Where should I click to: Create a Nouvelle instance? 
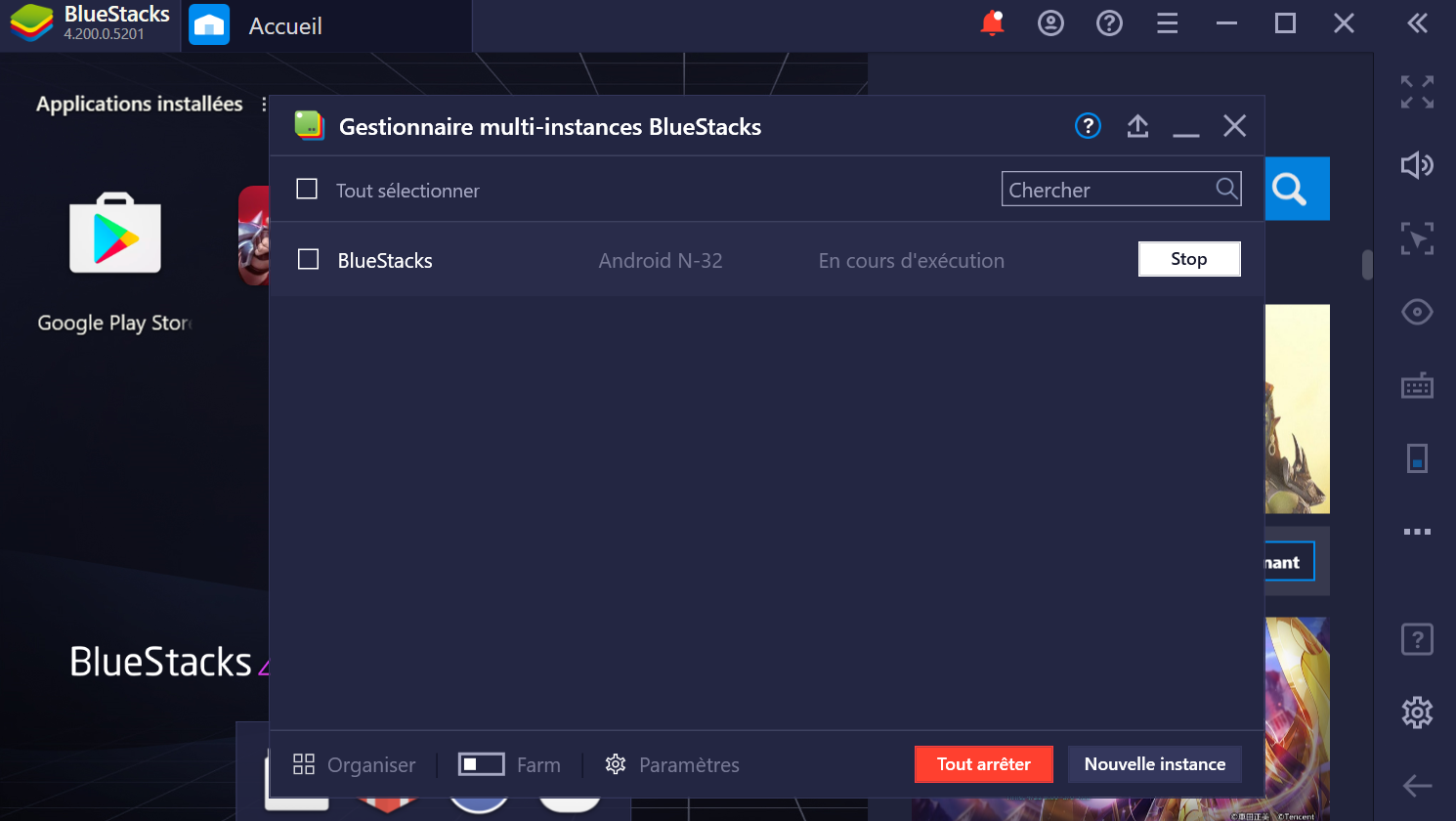click(x=1155, y=764)
